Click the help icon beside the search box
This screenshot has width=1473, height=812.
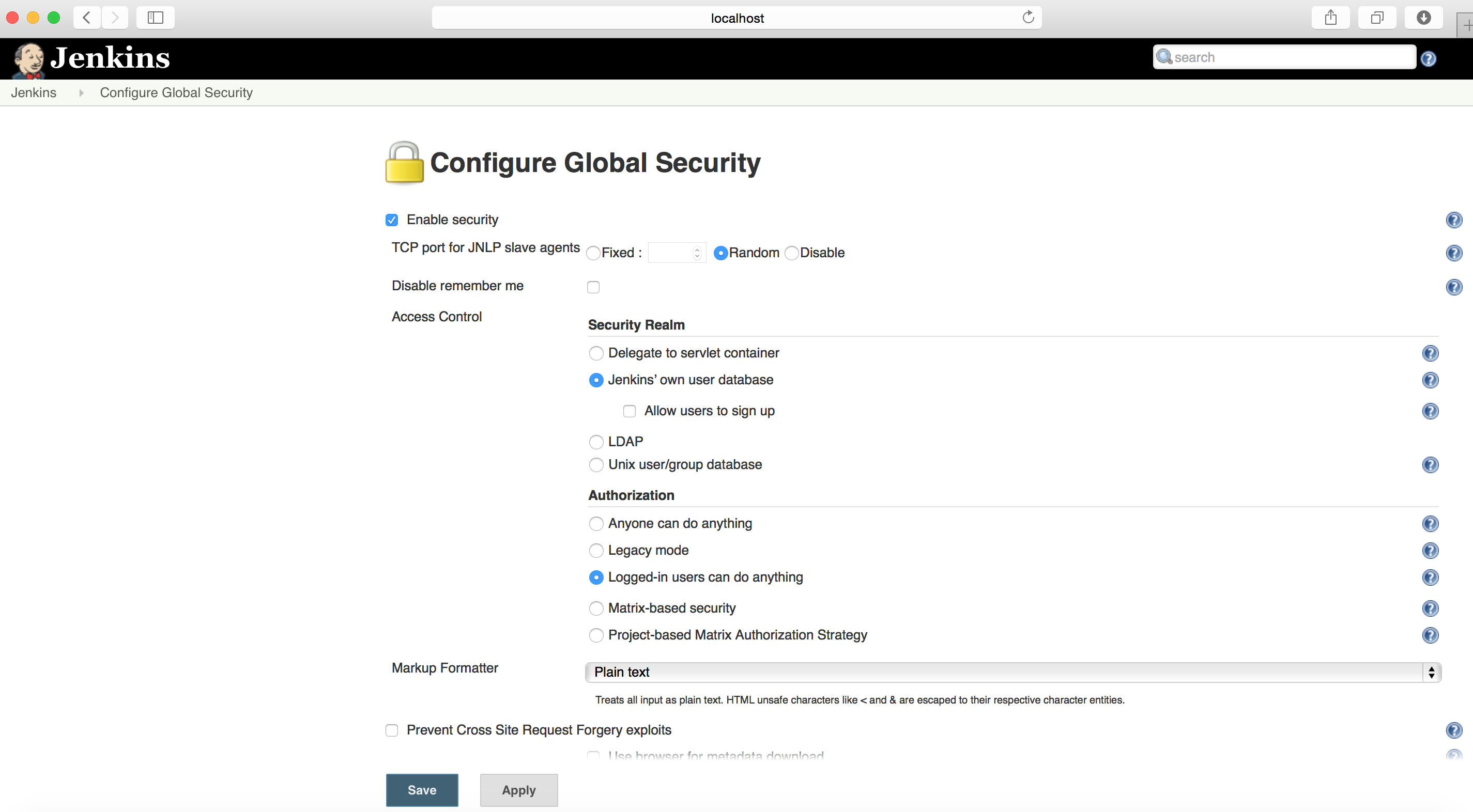pyautogui.click(x=1428, y=58)
